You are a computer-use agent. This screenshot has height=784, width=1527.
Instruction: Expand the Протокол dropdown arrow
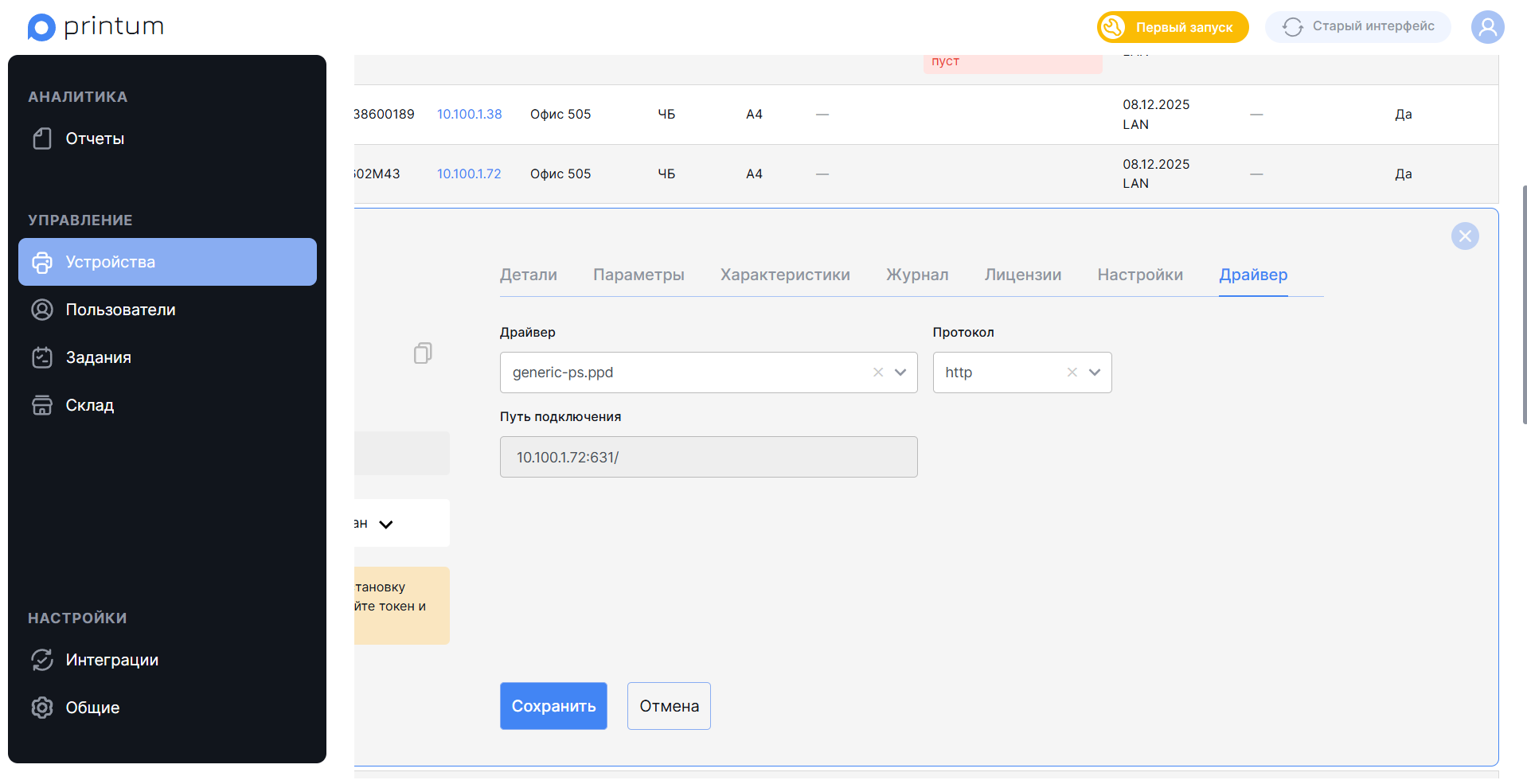(1095, 372)
